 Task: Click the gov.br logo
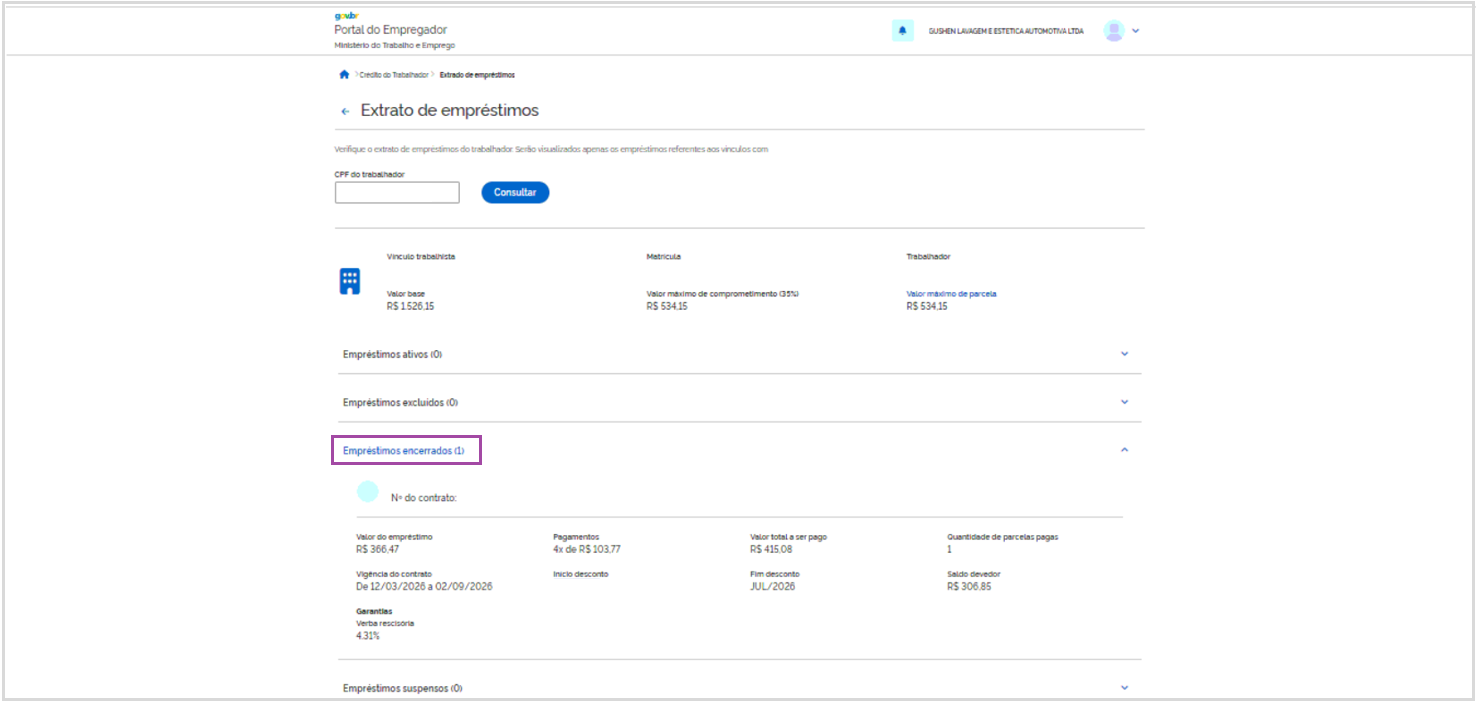(x=345, y=16)
